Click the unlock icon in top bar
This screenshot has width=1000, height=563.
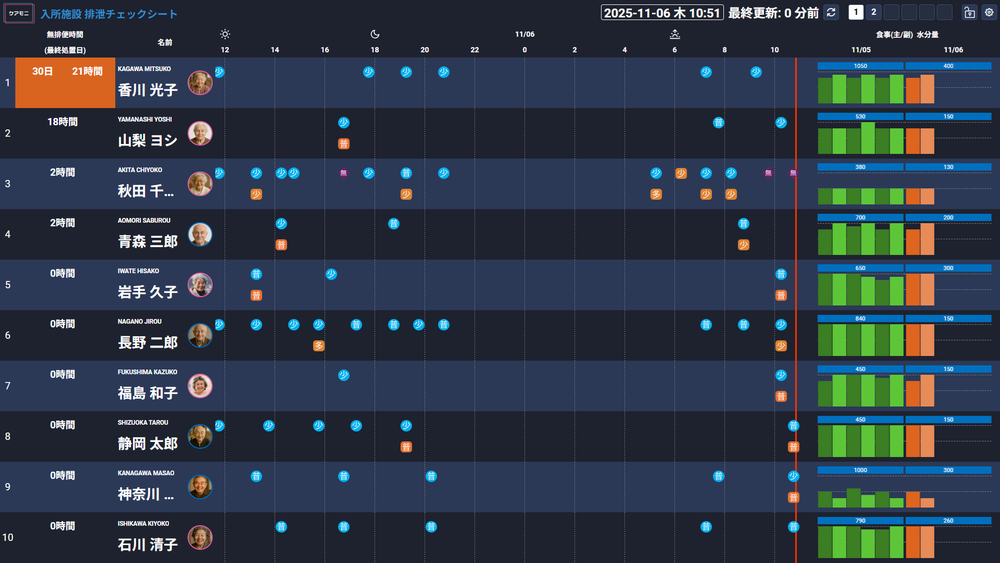(x=969, y=12)
